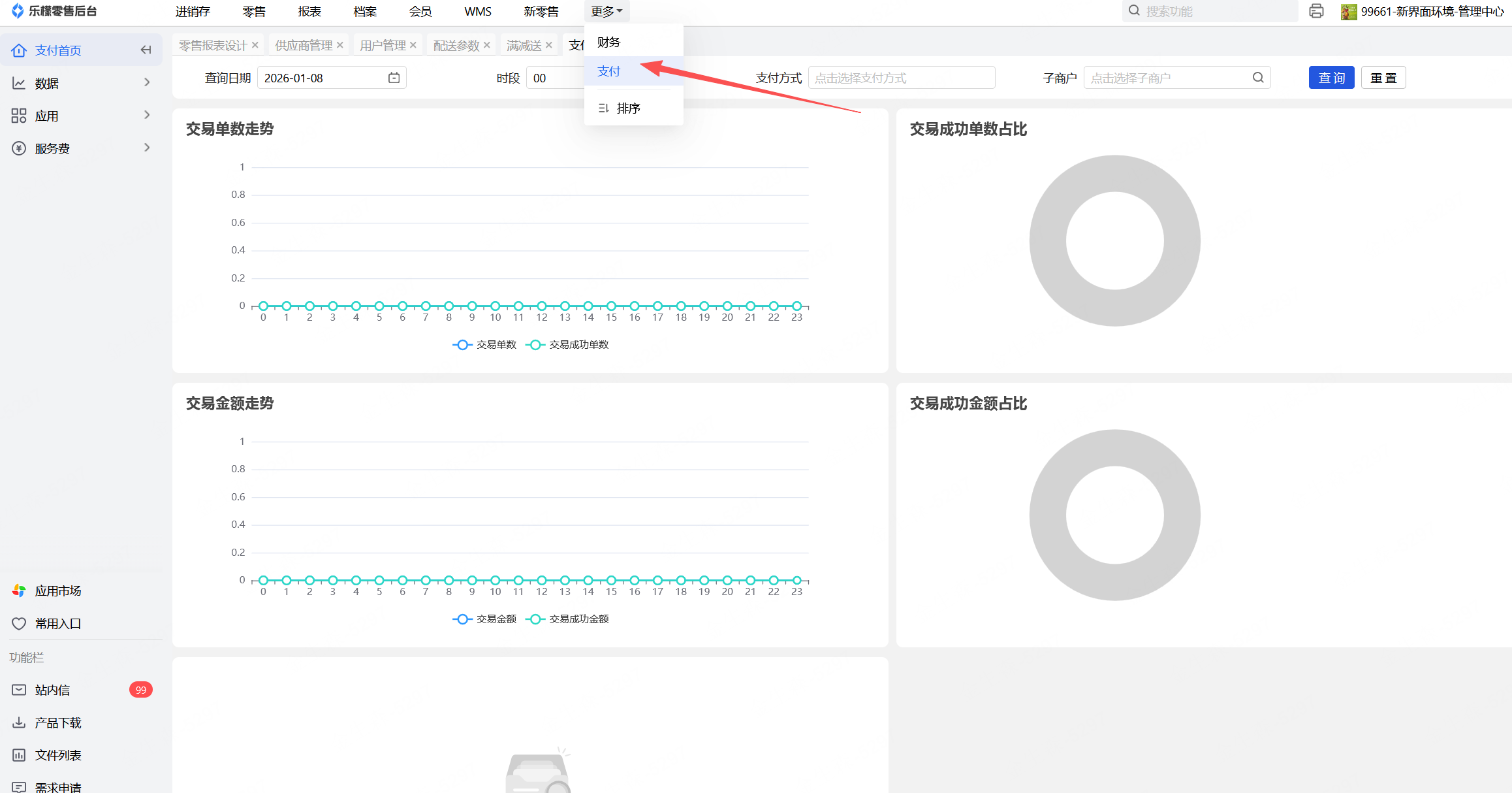The width and height of the screenshot is (1512, 793).
Task: Open 文件列表 in the sidebar
Action: 57,755
